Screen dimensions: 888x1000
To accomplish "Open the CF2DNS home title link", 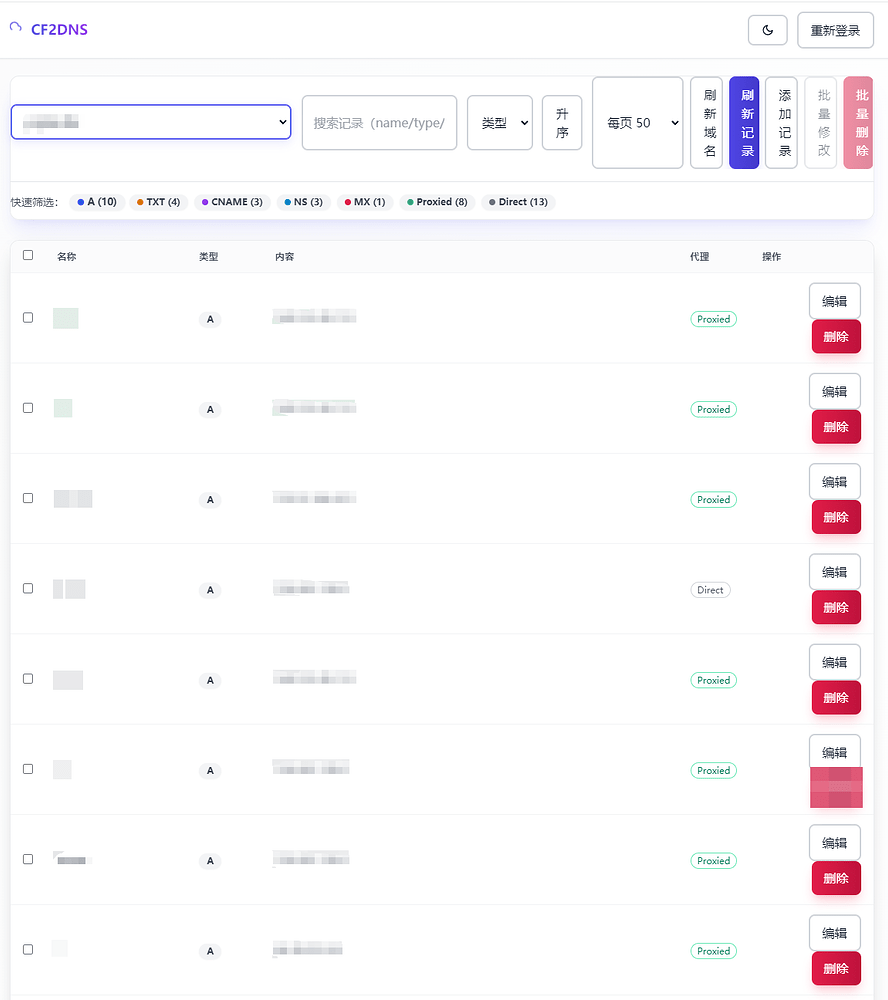I will (x=59, y=29).
